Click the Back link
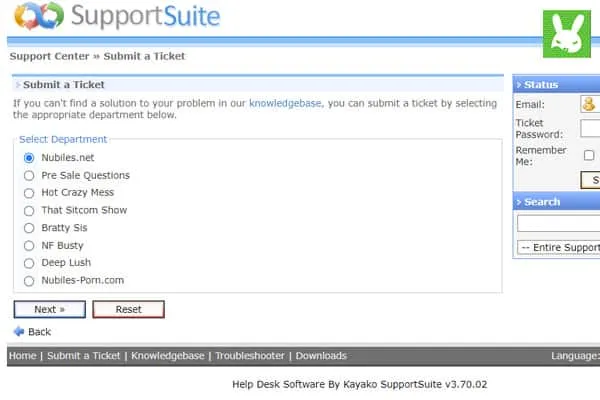This screenshot has height=400, width=600. 39,331
